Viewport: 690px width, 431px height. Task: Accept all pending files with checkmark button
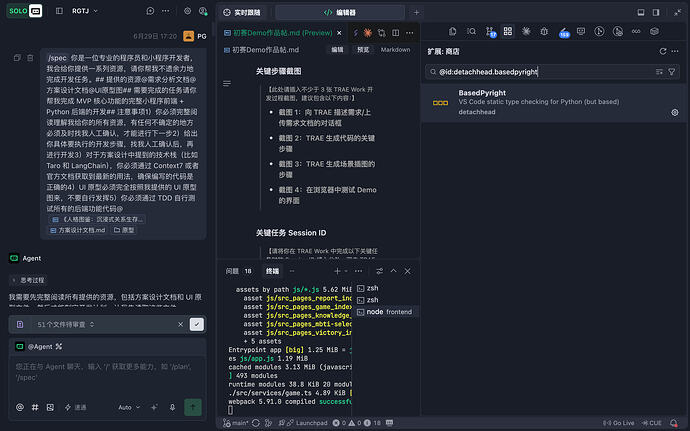[197, 324]
